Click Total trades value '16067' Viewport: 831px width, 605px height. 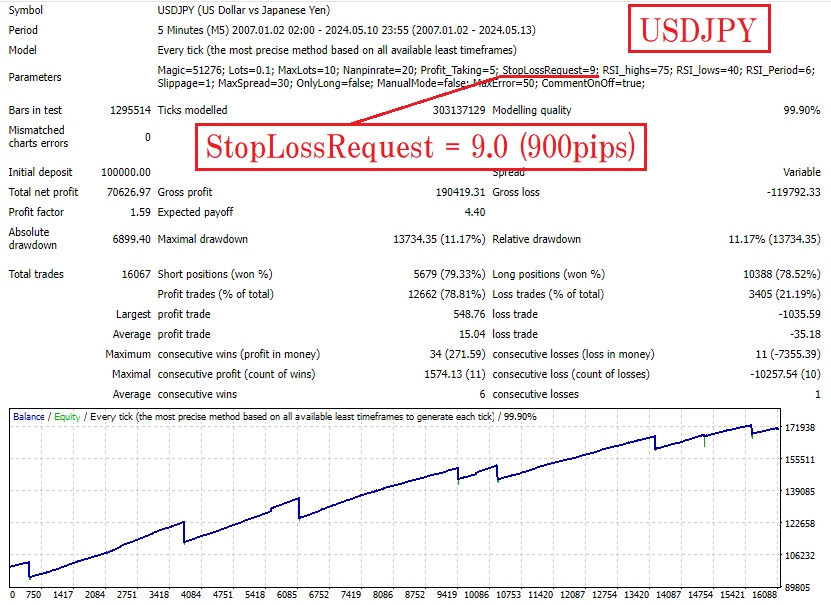[x=136, y=274]
